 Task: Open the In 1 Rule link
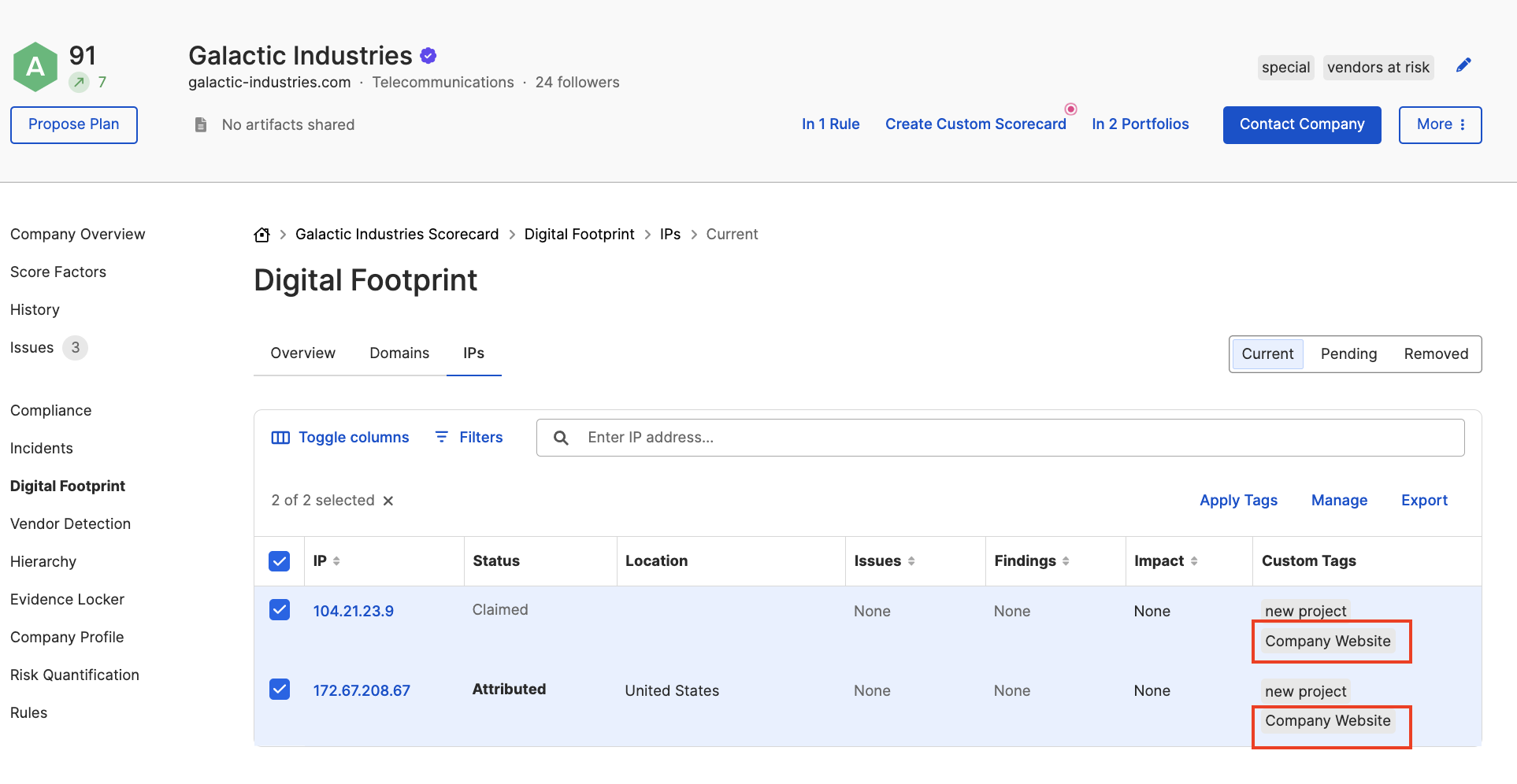point(831,124)
